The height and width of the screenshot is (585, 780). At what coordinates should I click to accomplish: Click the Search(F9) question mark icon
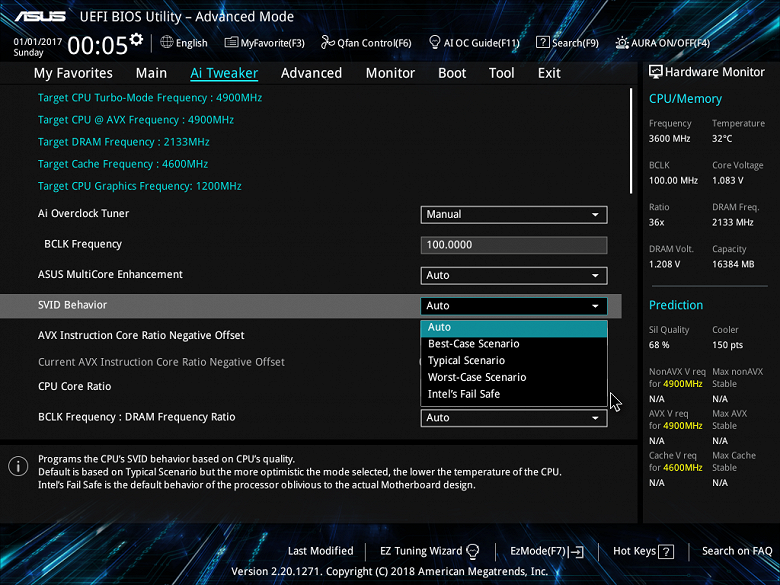542,42
